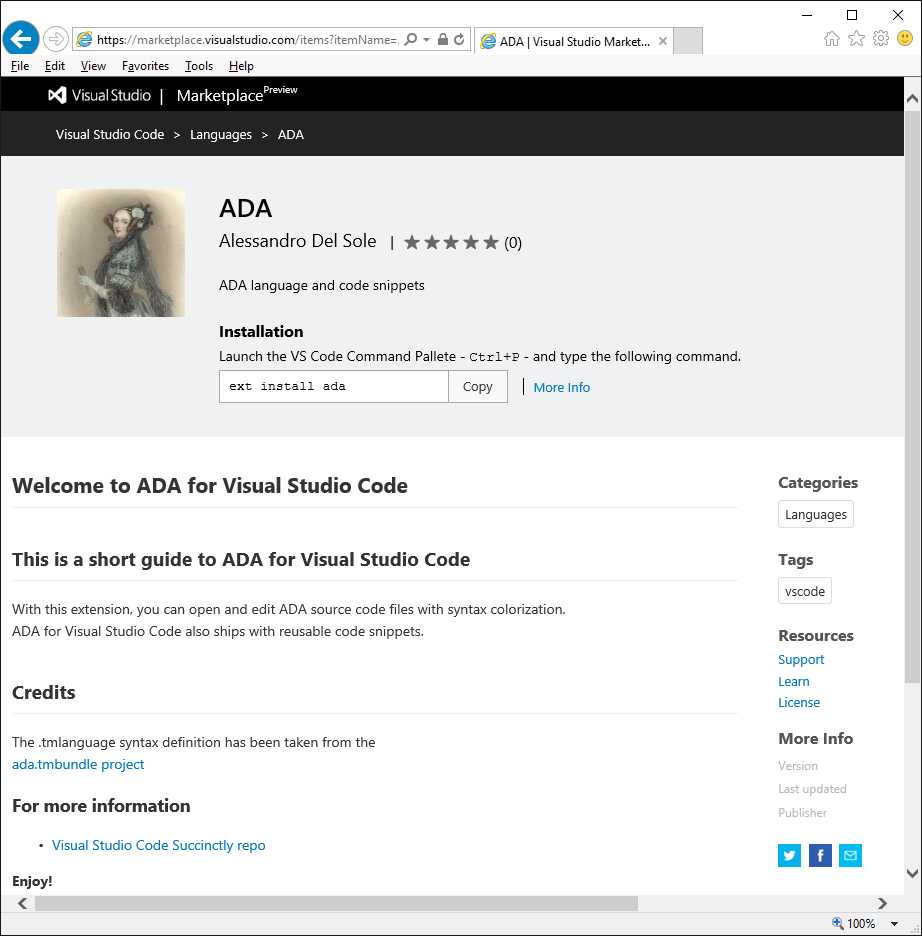Open favorites with the star icon
The image size is (922, 936).
(x=856, y=38)
